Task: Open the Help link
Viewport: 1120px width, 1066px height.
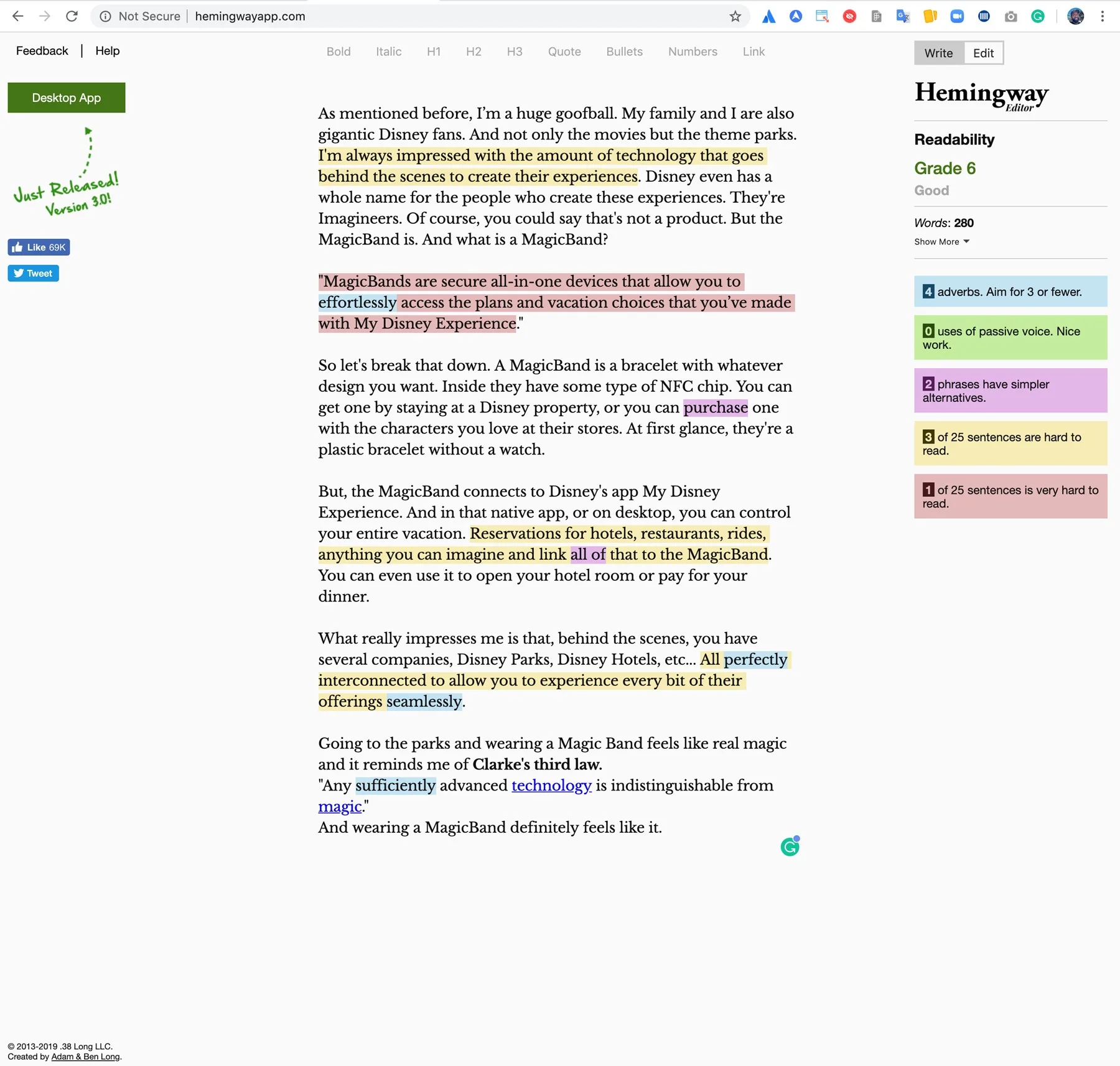Action: click(x=108, y=51)
